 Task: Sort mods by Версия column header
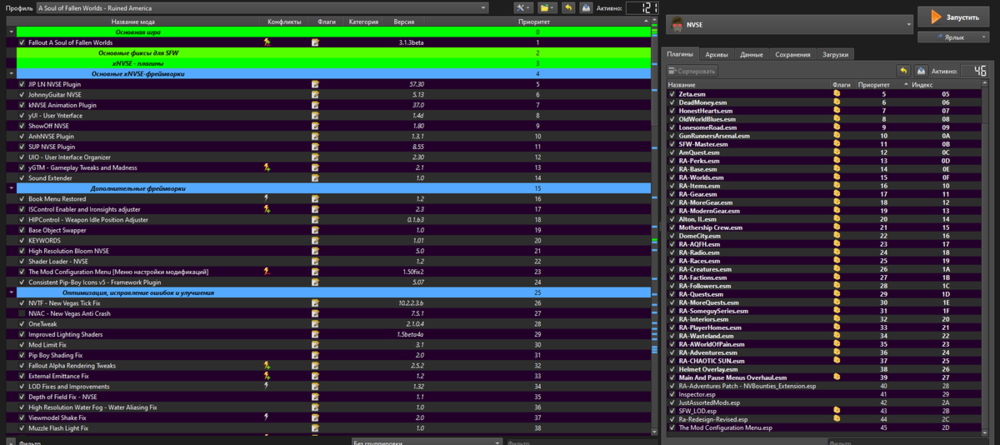(x=404, y=22)
